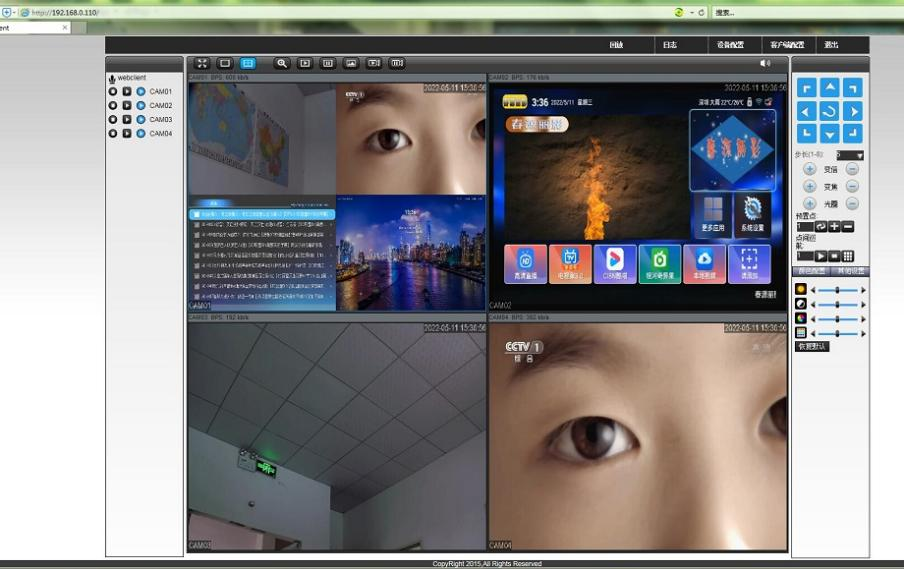This screenshot has height=569, width=904.
Task: Toggle the CAM02 stream play button
Action: (127, 106)
